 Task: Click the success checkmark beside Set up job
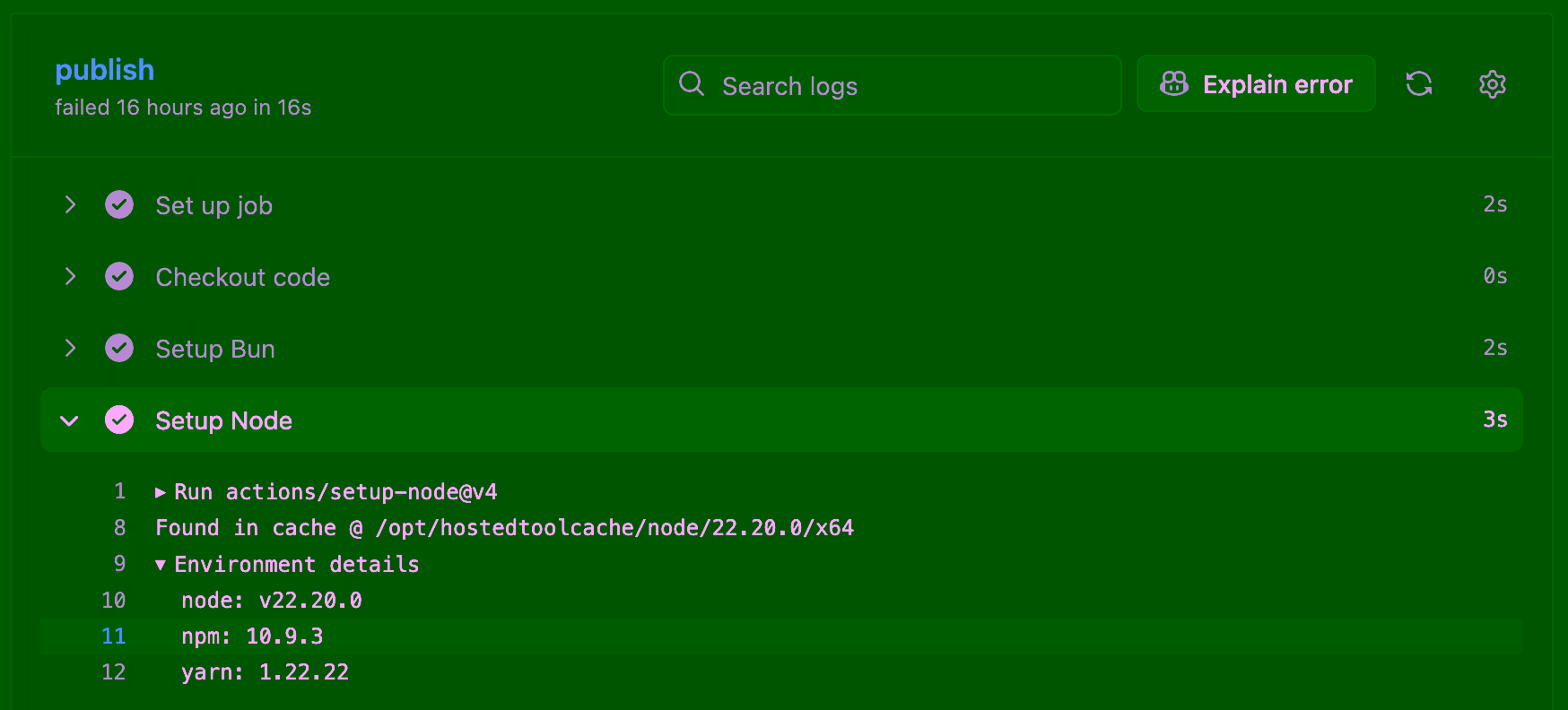[119, 204]
